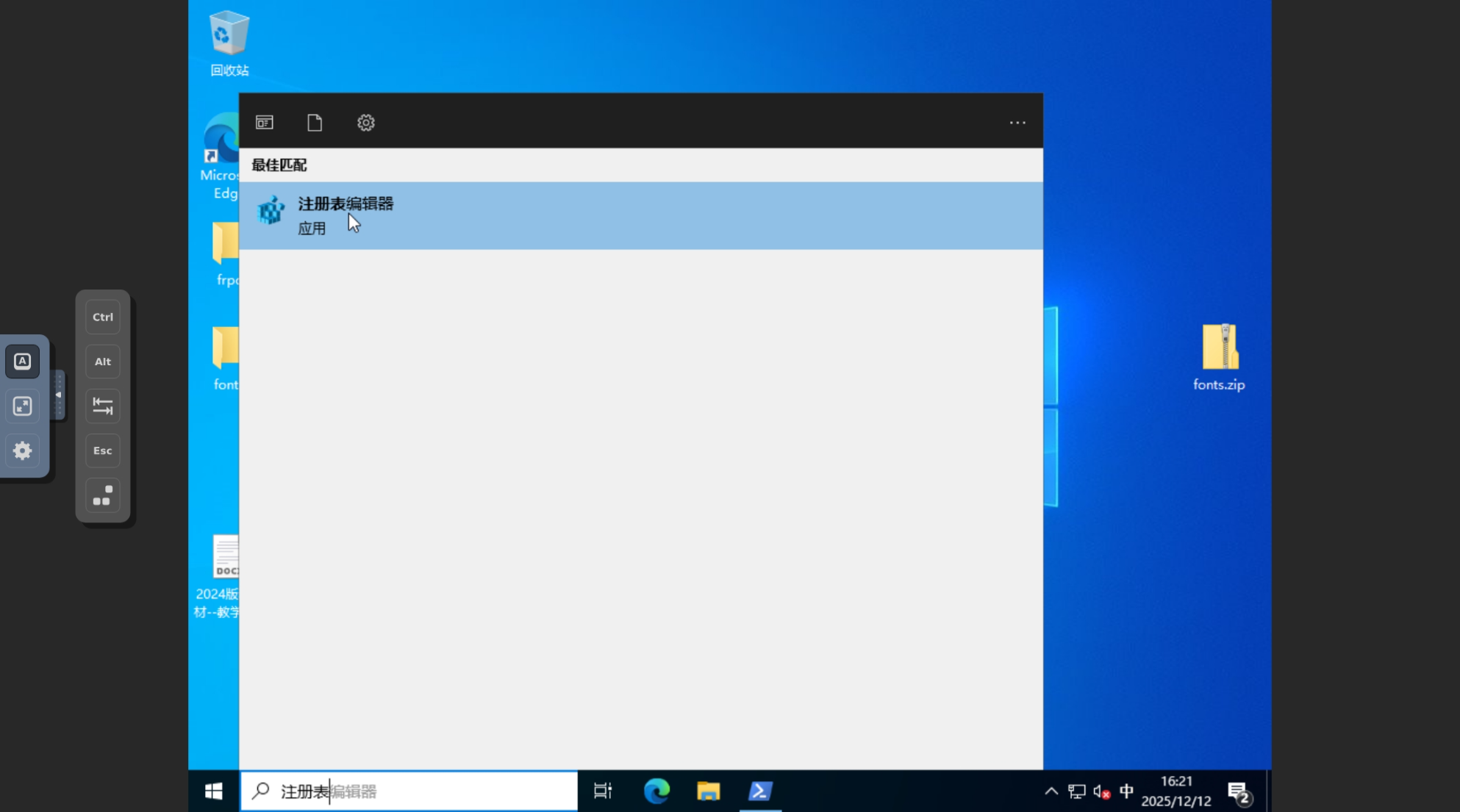Launch Microsoft Edge from the taskbar
This screenshot has width=1460, height=812.
(656, 791)
